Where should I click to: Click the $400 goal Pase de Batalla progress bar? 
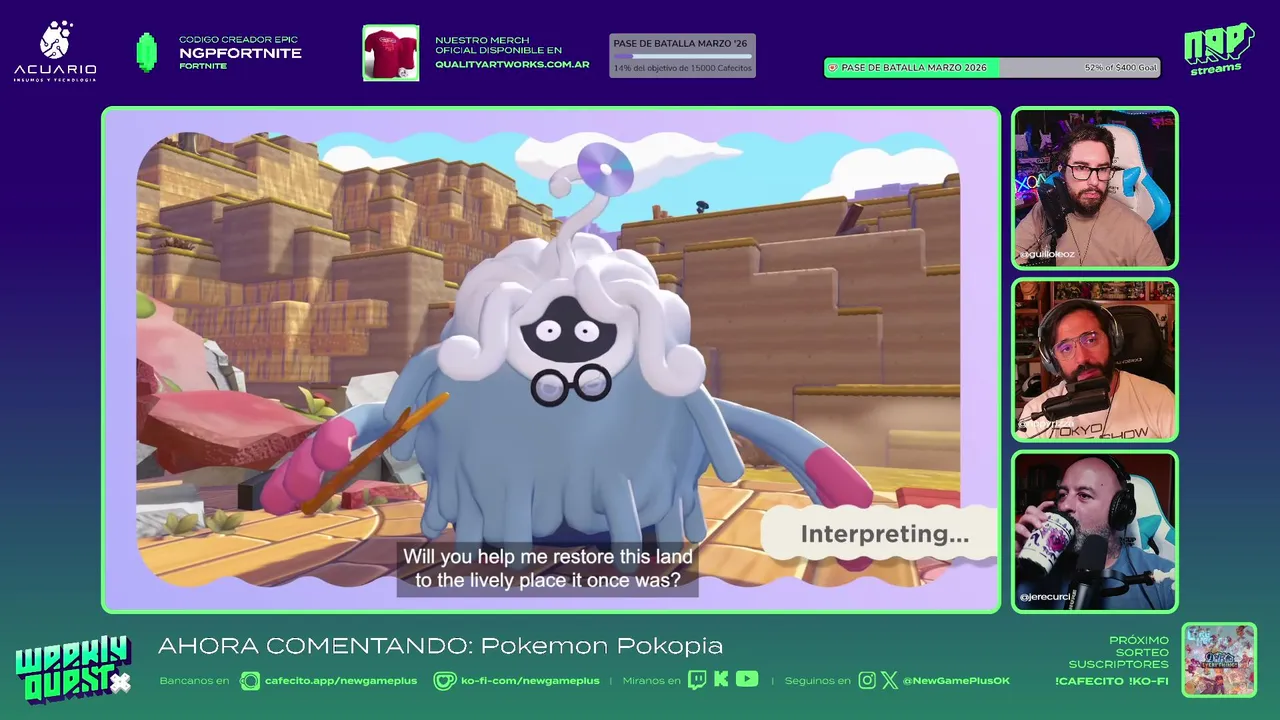pyautogui.click(x=992, y=68)
